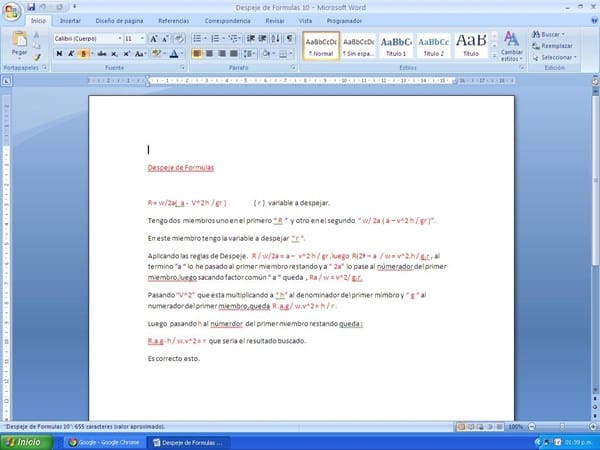This screenshot has width=600, height=450.
Task: Open the Referencias tab
Action: tap(173, 21)
